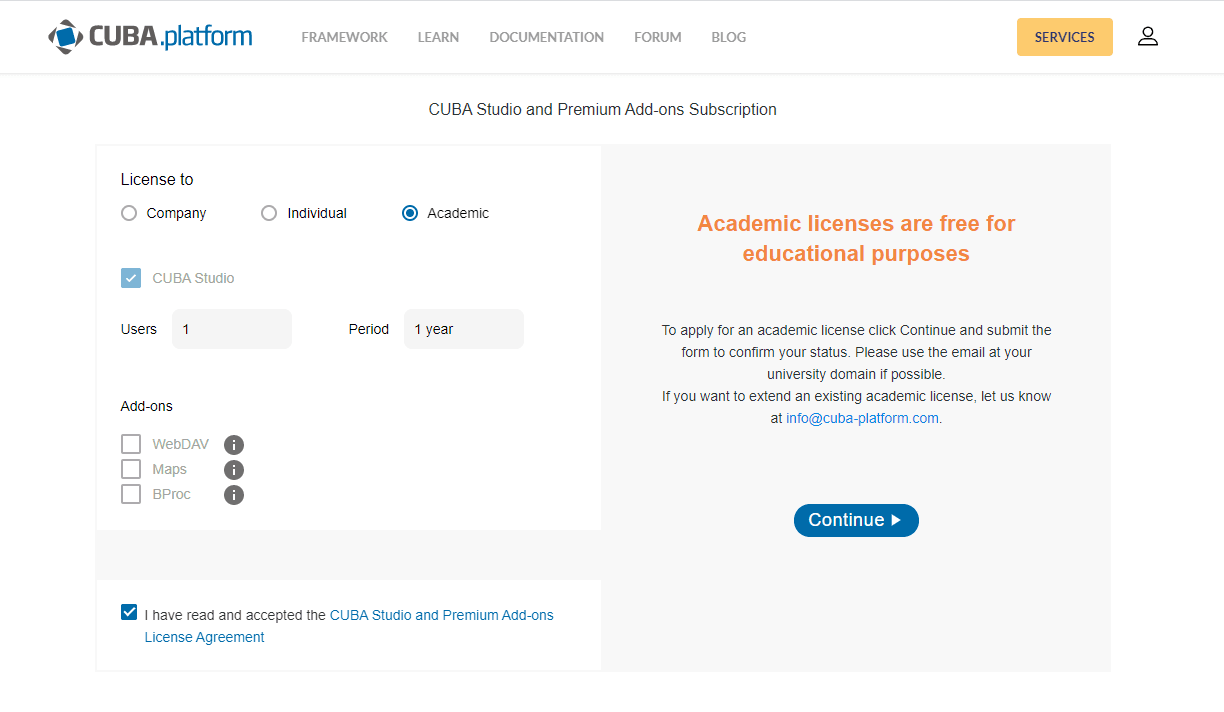
Task: Check the Maps add-on box
Action: click(x=131, y=469)
